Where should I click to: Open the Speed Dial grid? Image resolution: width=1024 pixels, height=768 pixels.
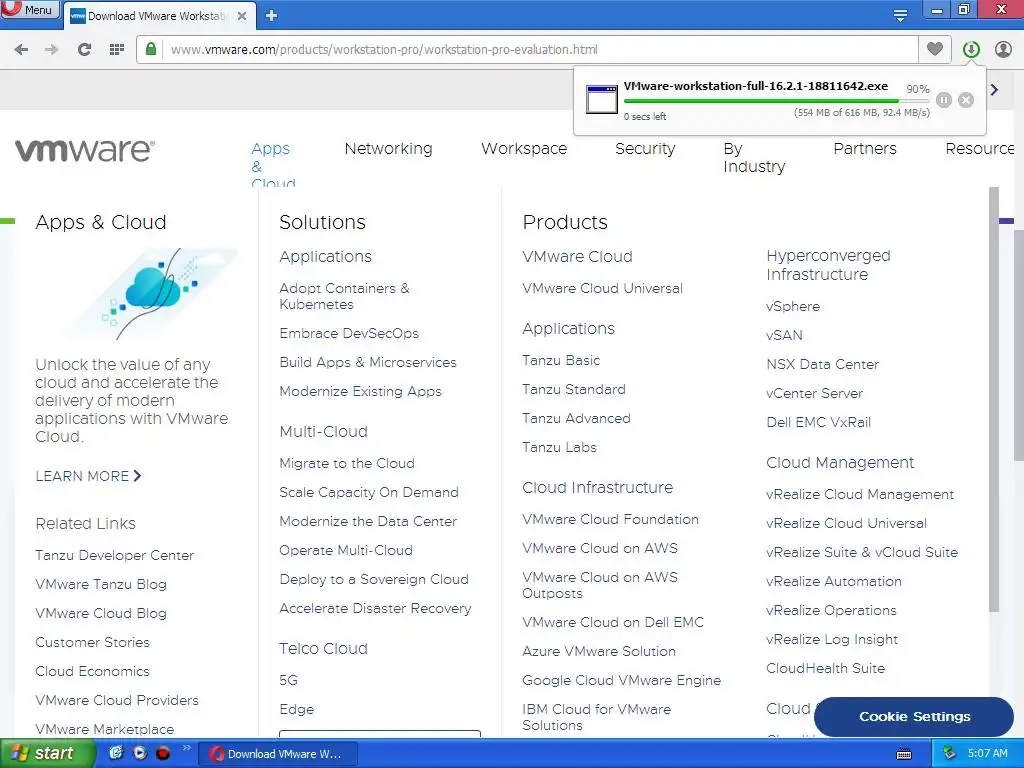117,50
